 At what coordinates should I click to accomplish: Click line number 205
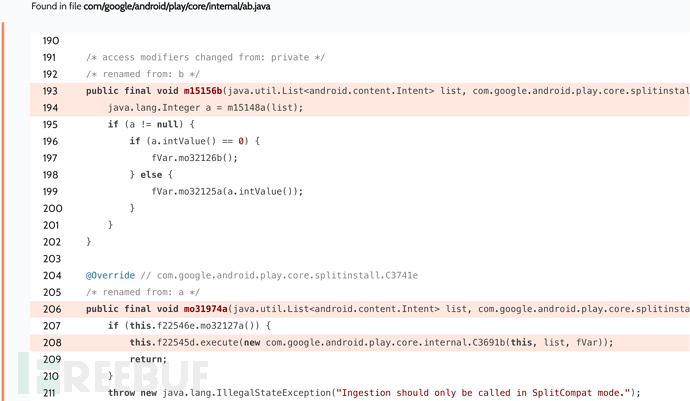(x=52, y=292)
